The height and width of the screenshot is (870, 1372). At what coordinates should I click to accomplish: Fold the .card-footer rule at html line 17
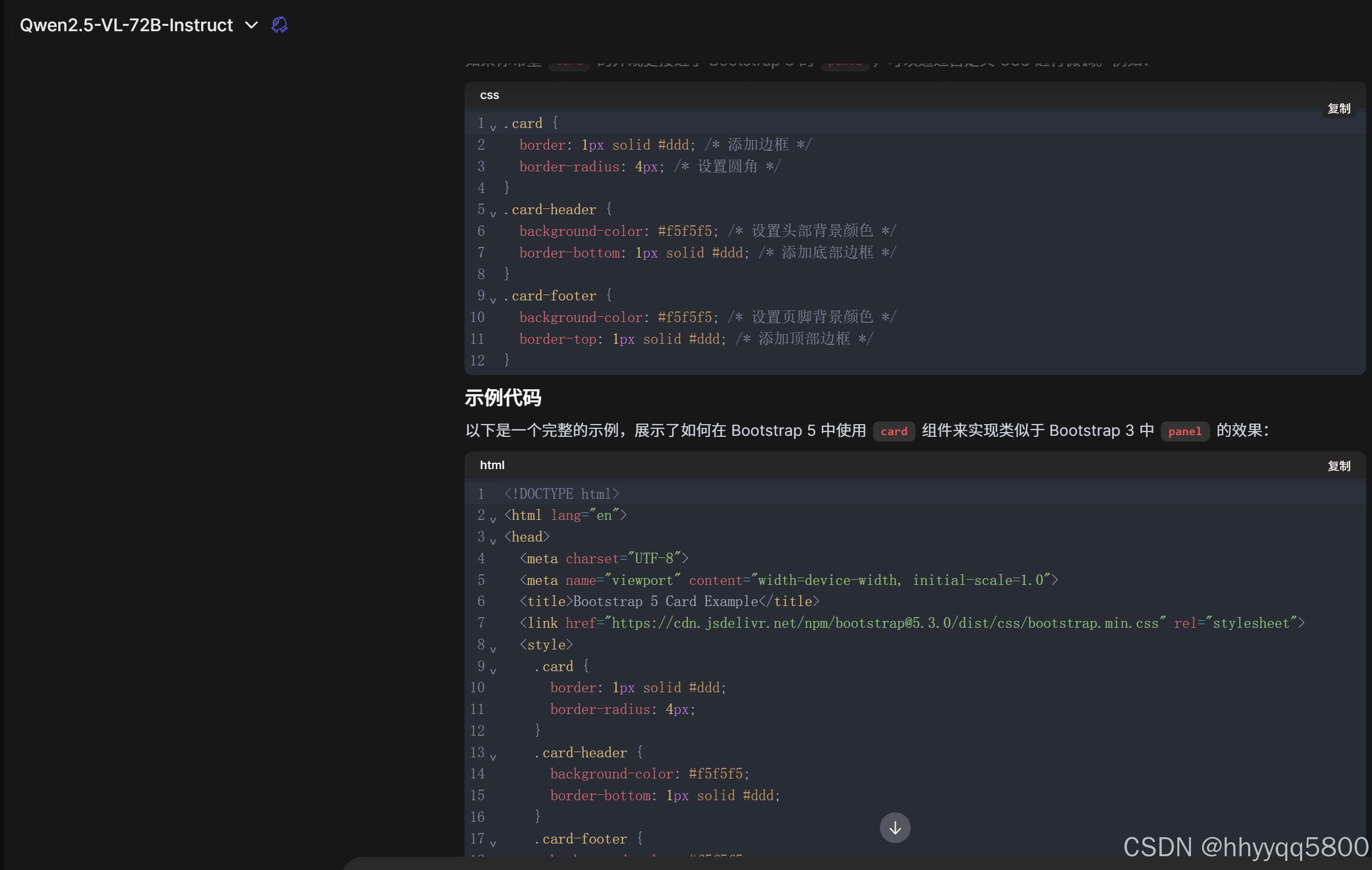coord(493,842)
